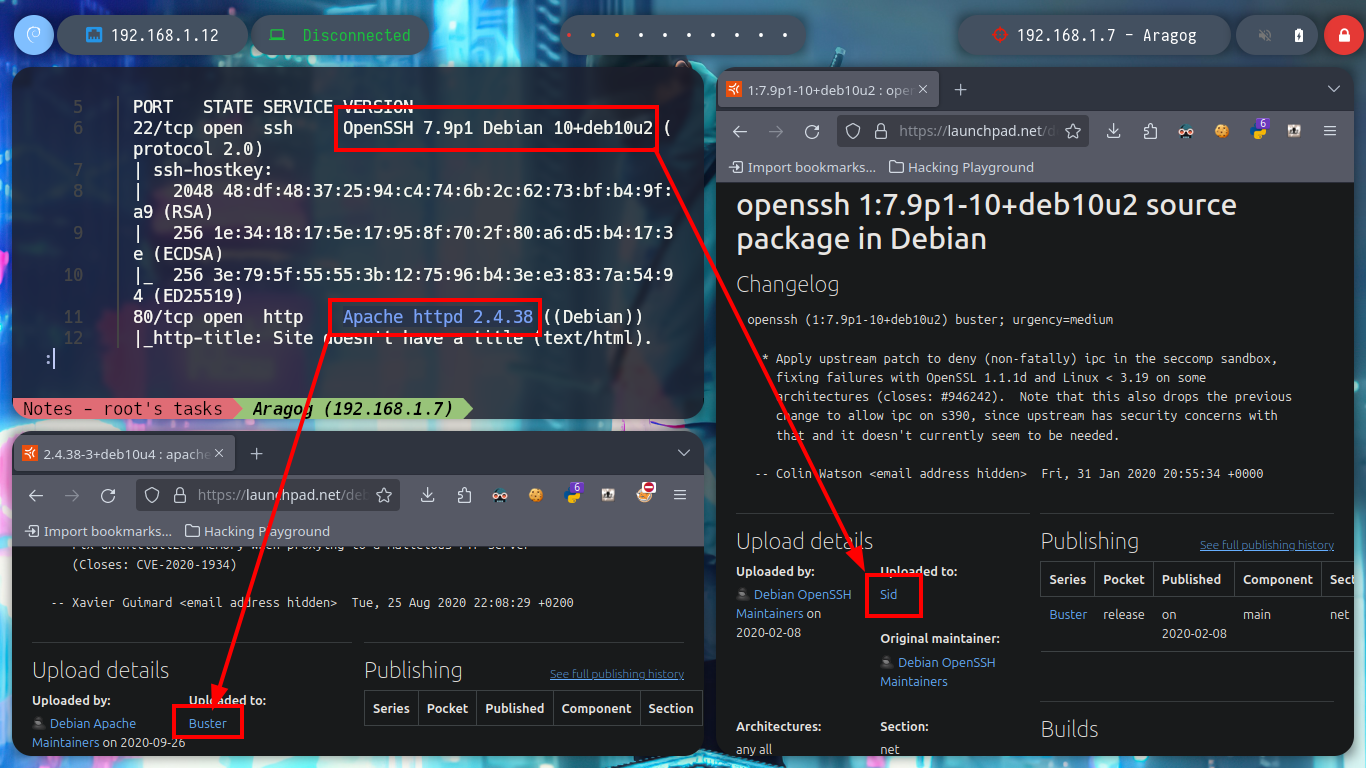Click the battery icon in top panel
Image resolution: width=1366 pixels, height=768 pixels.
pos(1299,36)
